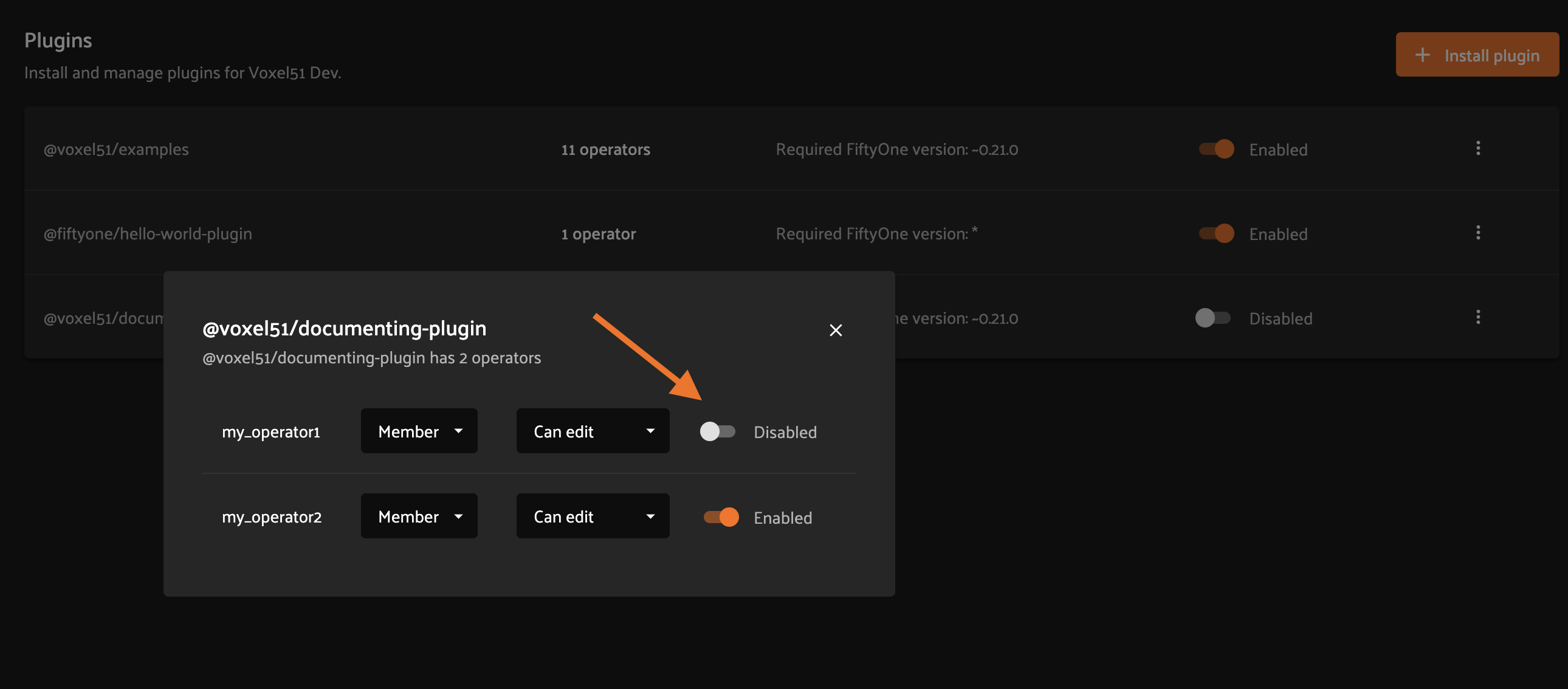
Task: Select the @voxel51/examples plugin name
Action: [116, 149]
